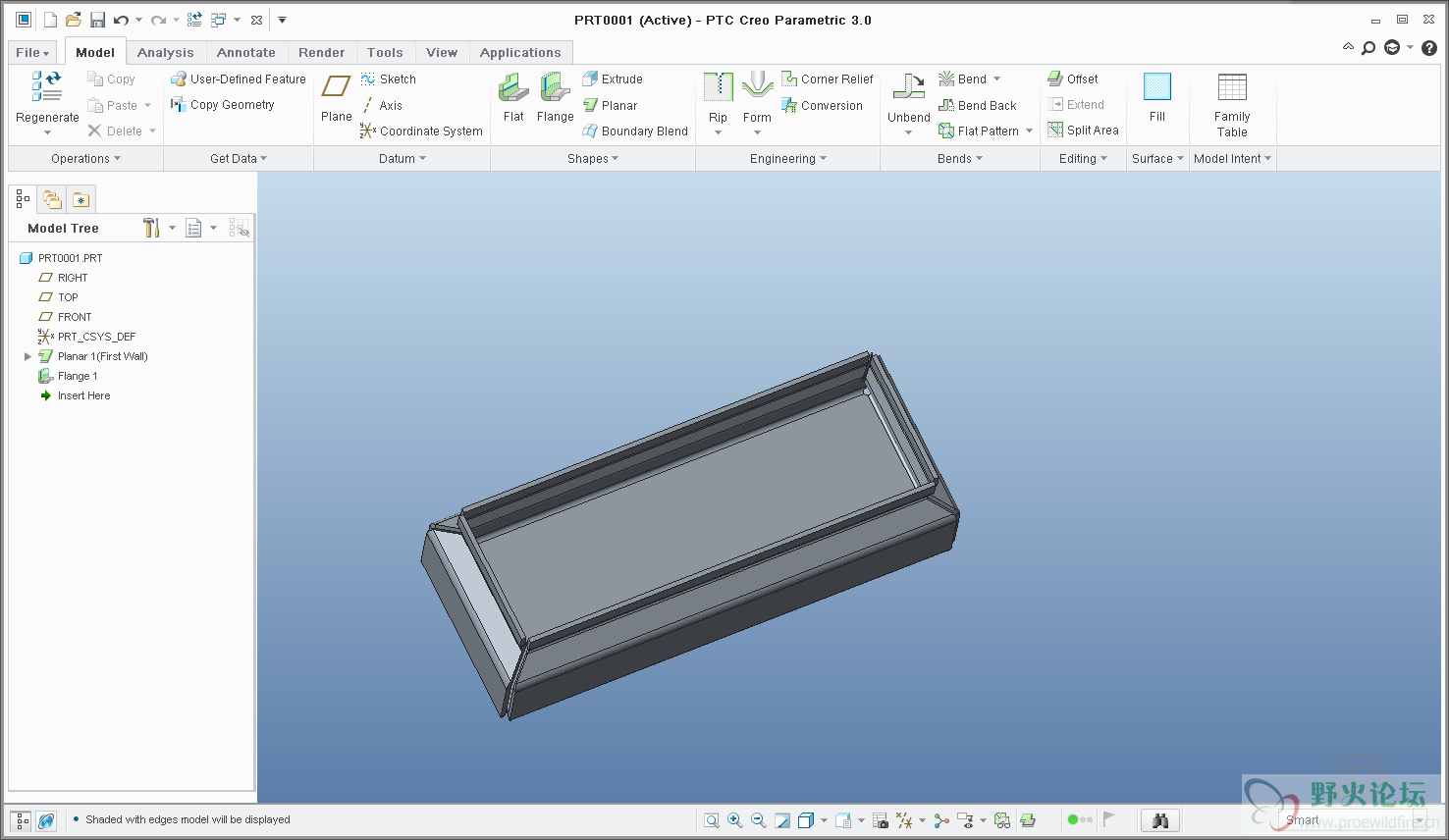1449x840 pixels.
Task: Choose the Planar wall tool
Action: click(610, 105)
